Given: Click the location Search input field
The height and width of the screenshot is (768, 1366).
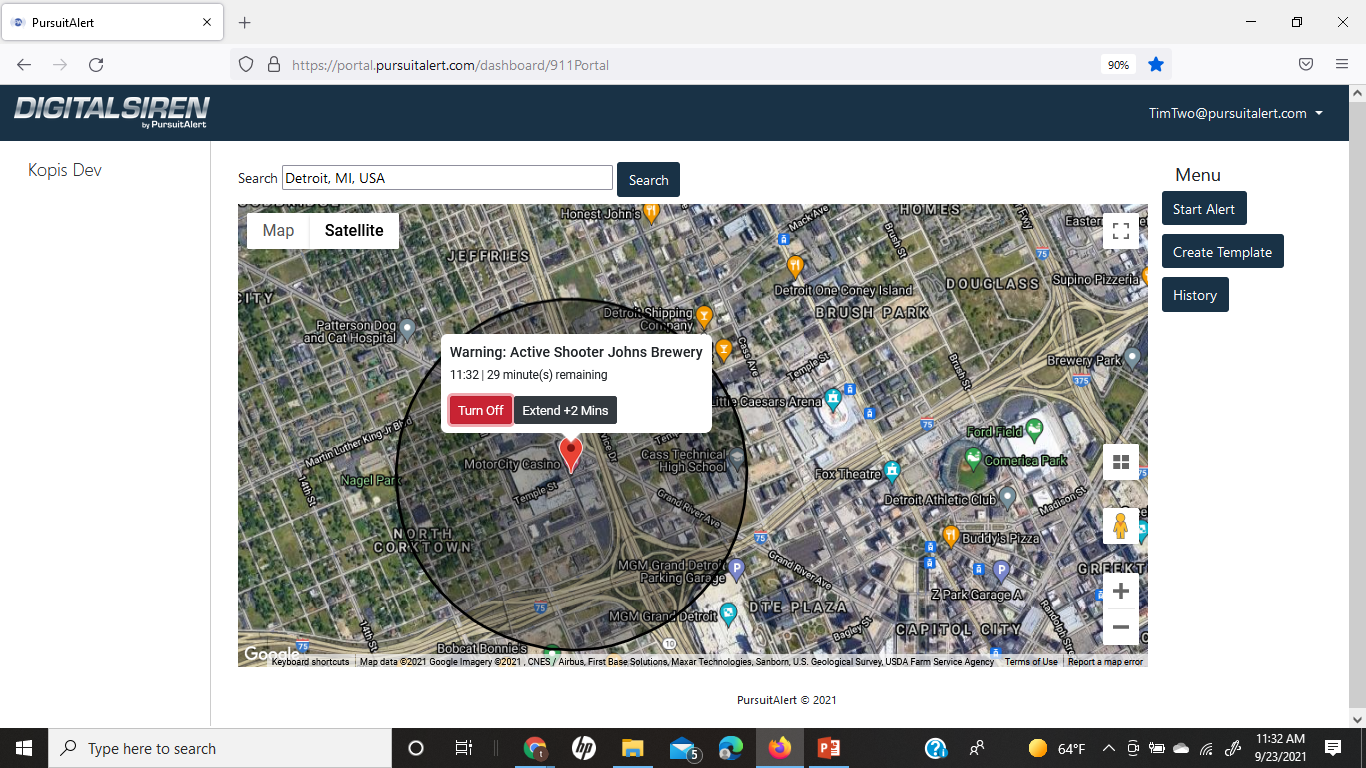Looking at the screenshot, I should click(447, 178).
